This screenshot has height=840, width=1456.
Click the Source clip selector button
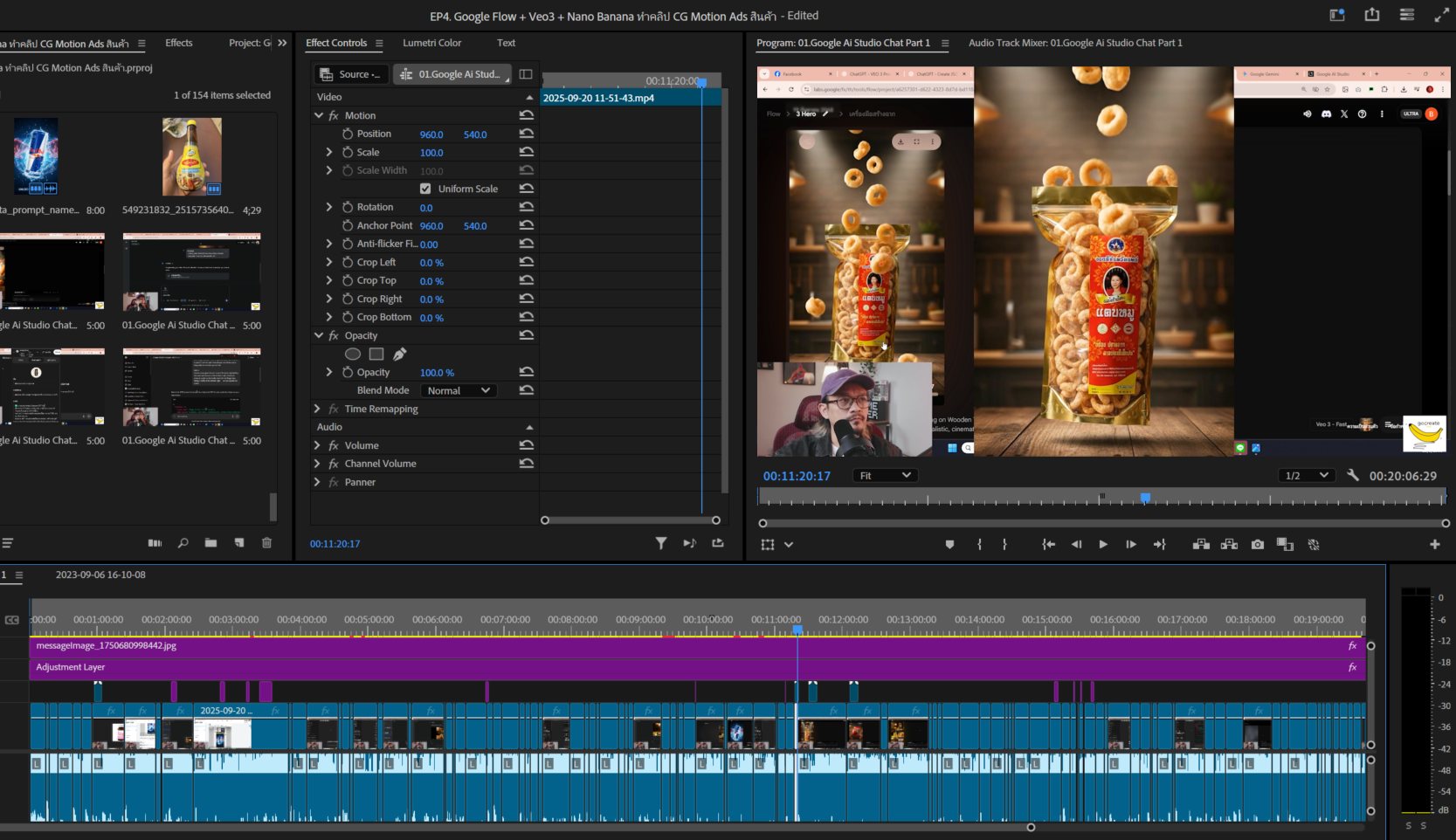coord(351,74)
